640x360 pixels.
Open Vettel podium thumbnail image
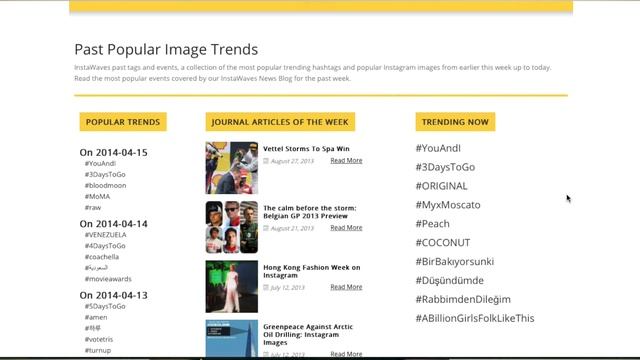[232, 168]
